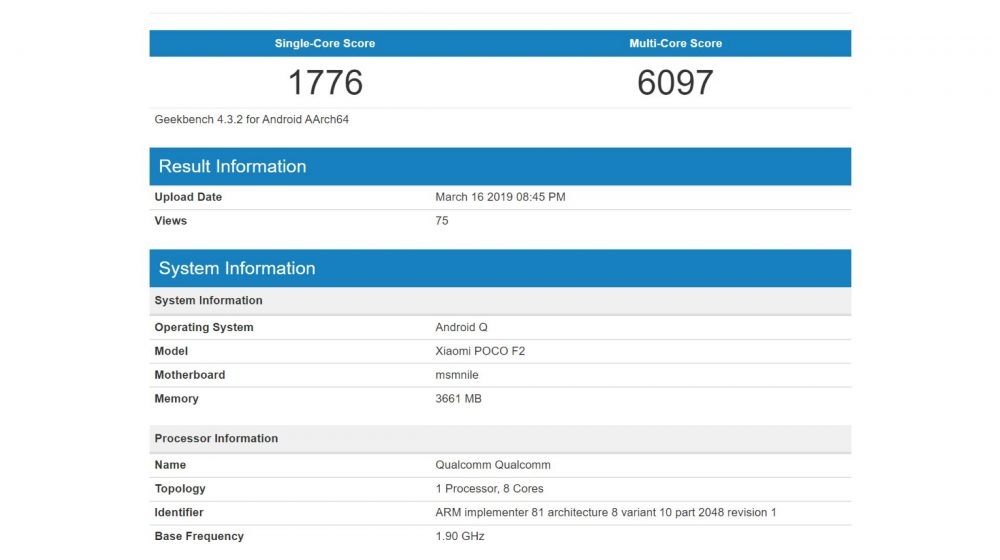The image size is (1000, 560).
Task: Select the Qualcomm Qualcomm processor name
Action: click(x=493, y=465)
